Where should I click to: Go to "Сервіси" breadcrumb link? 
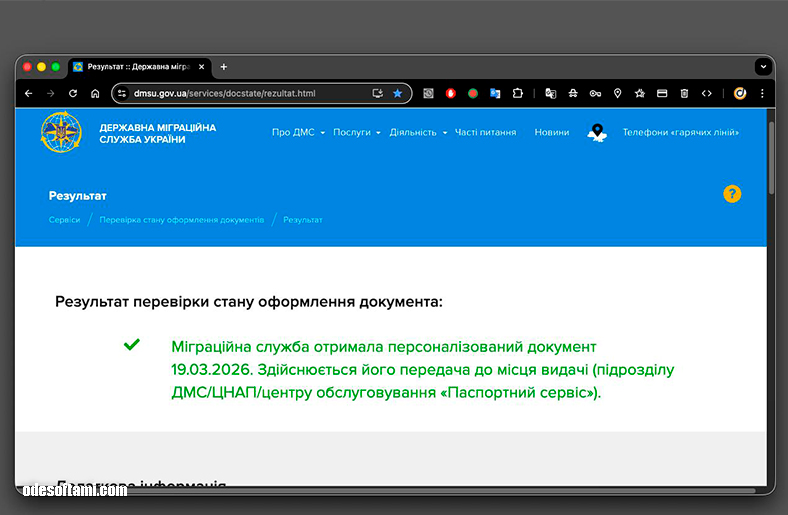click(64, 220)
